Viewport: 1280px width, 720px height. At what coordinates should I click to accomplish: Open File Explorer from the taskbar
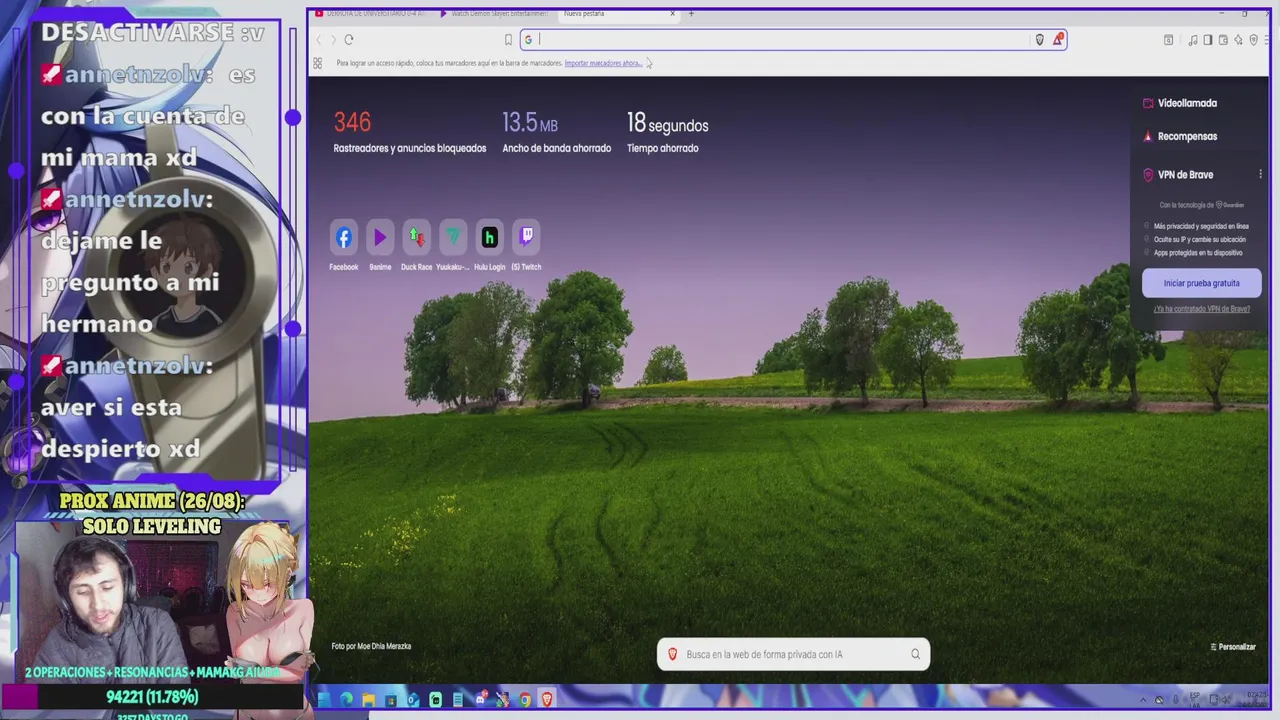pyautogui.click(x=369, y=700)
